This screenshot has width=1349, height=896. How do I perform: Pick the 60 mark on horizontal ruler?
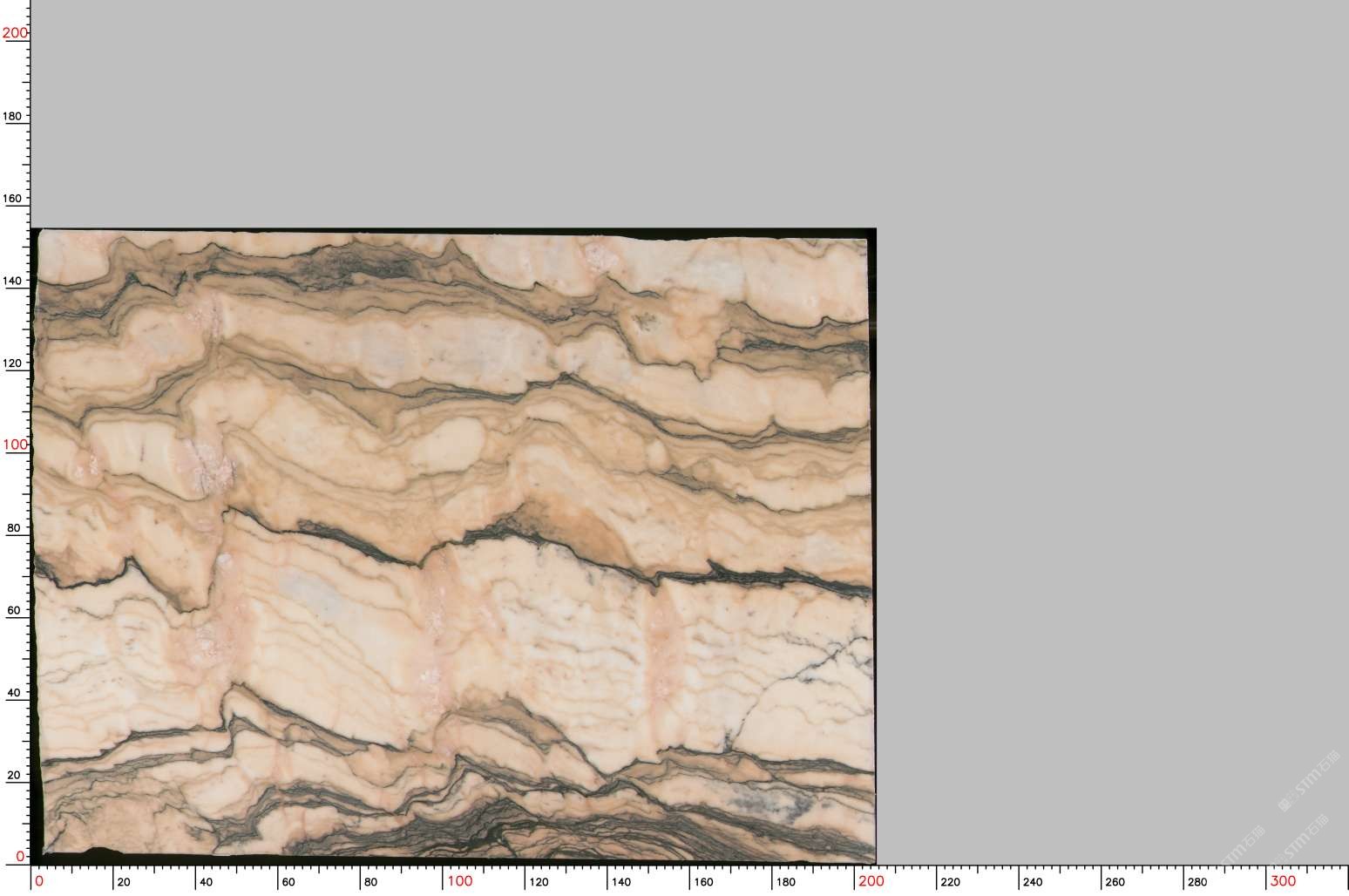coord(288,882)
